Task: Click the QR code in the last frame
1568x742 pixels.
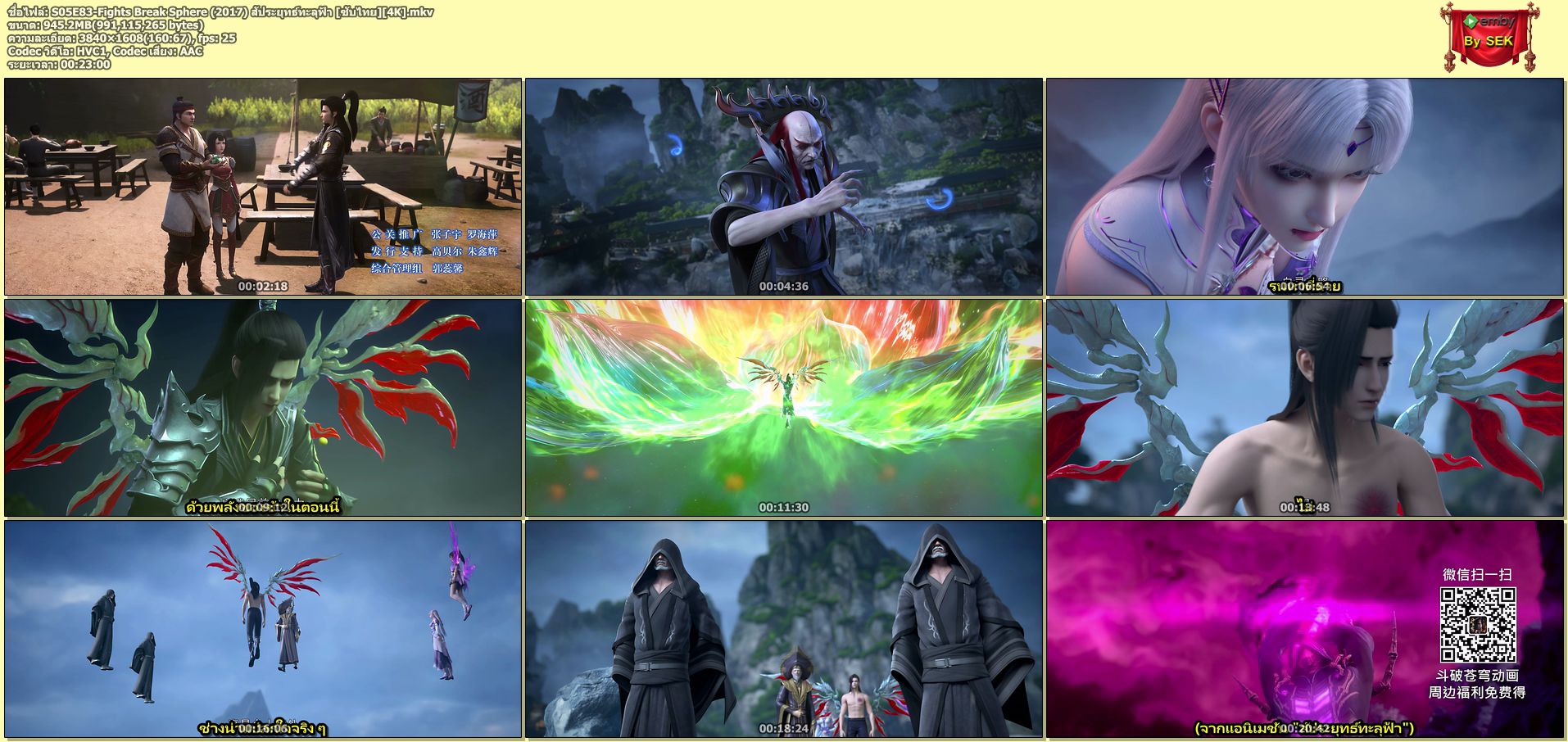Action: 1478,625
